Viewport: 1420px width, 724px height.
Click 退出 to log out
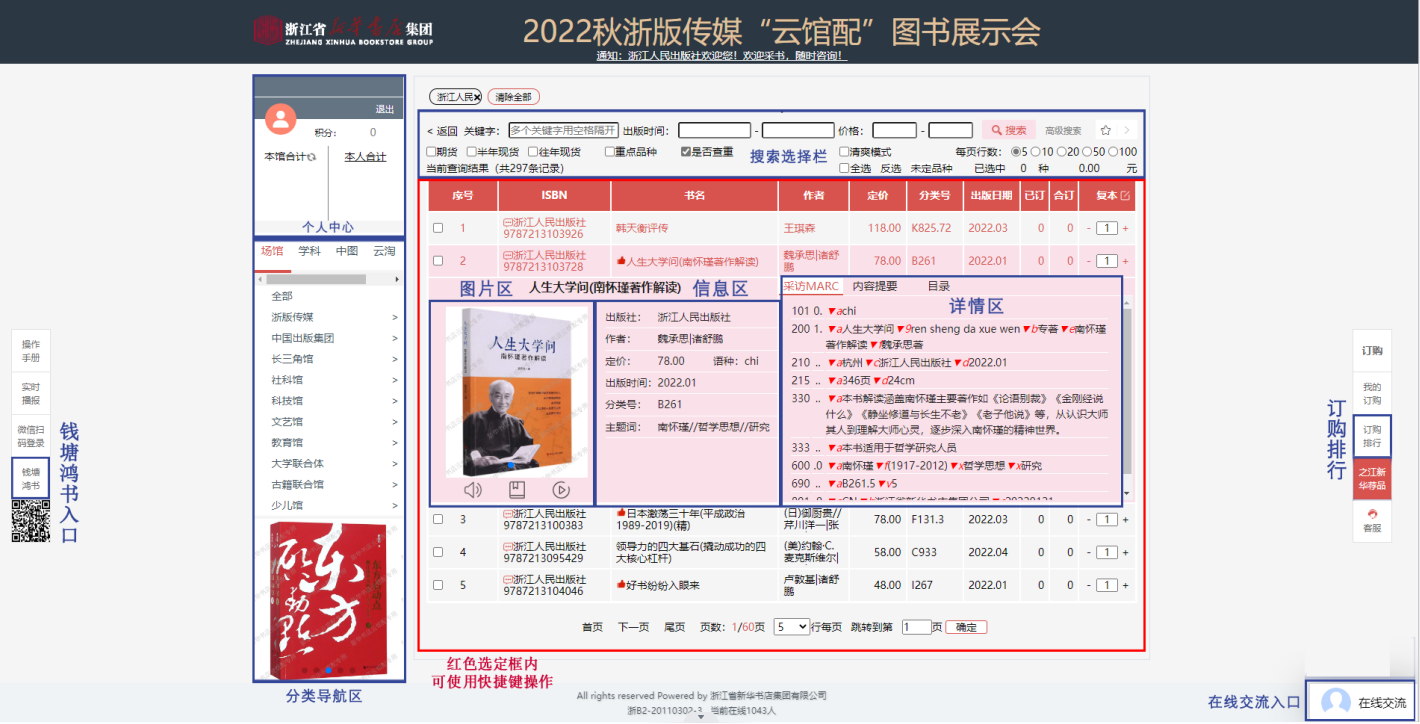[x=385, y=109]
